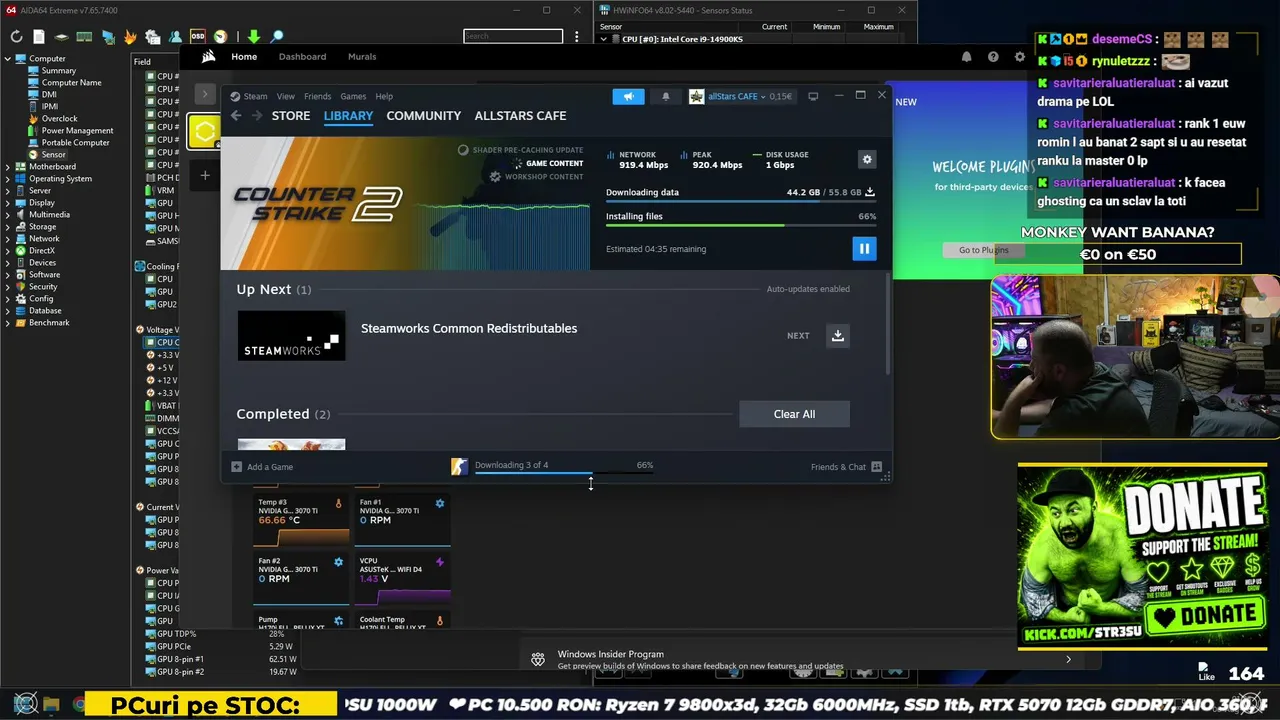This screenshot has width=1280, height=720.
Task: Expand the Storage tree node
Action: point(8,227)
